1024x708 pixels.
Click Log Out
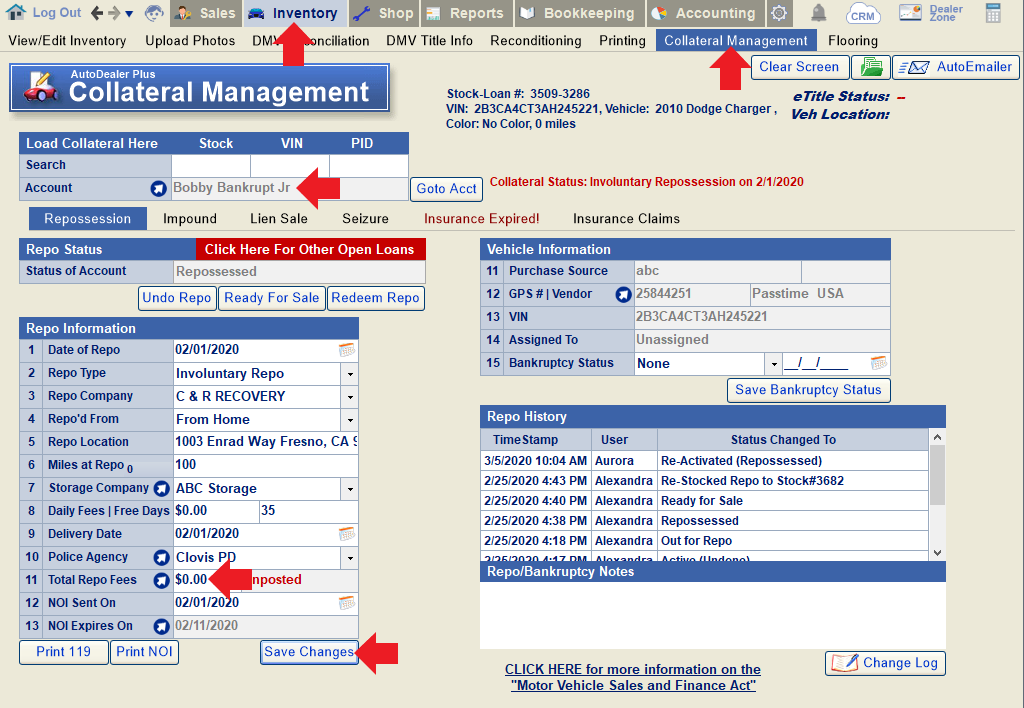[57, 12]
